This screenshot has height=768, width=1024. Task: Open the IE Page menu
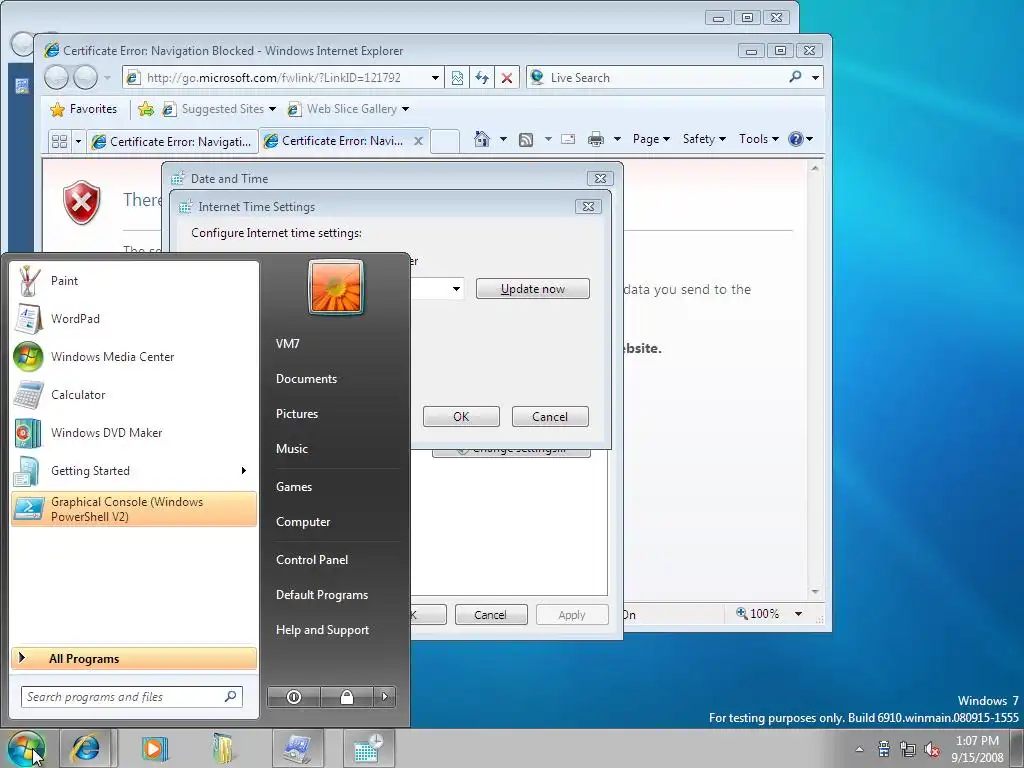pyautogui.click(x=651, y=139)
